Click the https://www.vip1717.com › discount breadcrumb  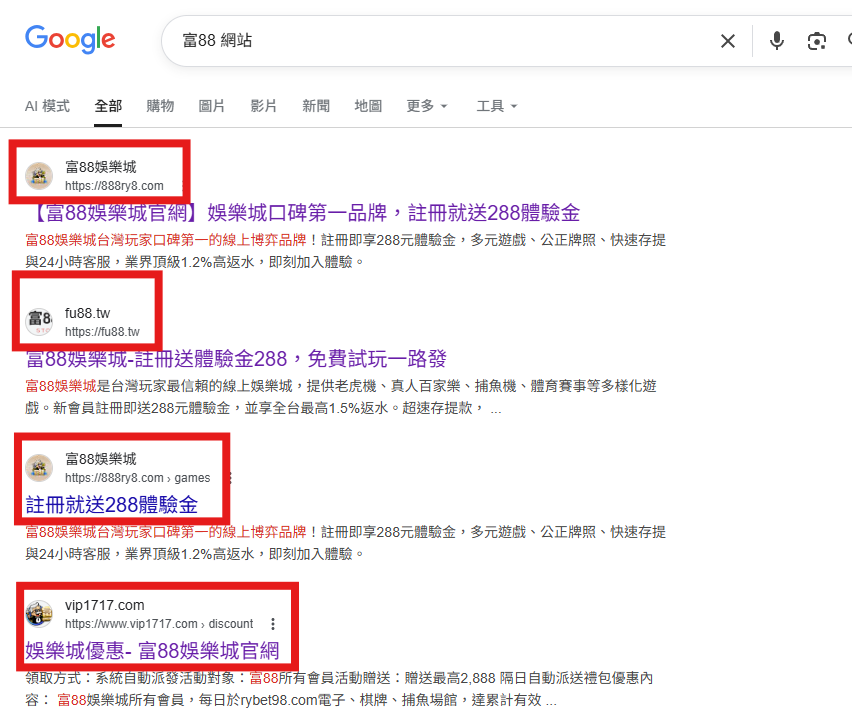(x=159, y=624)
